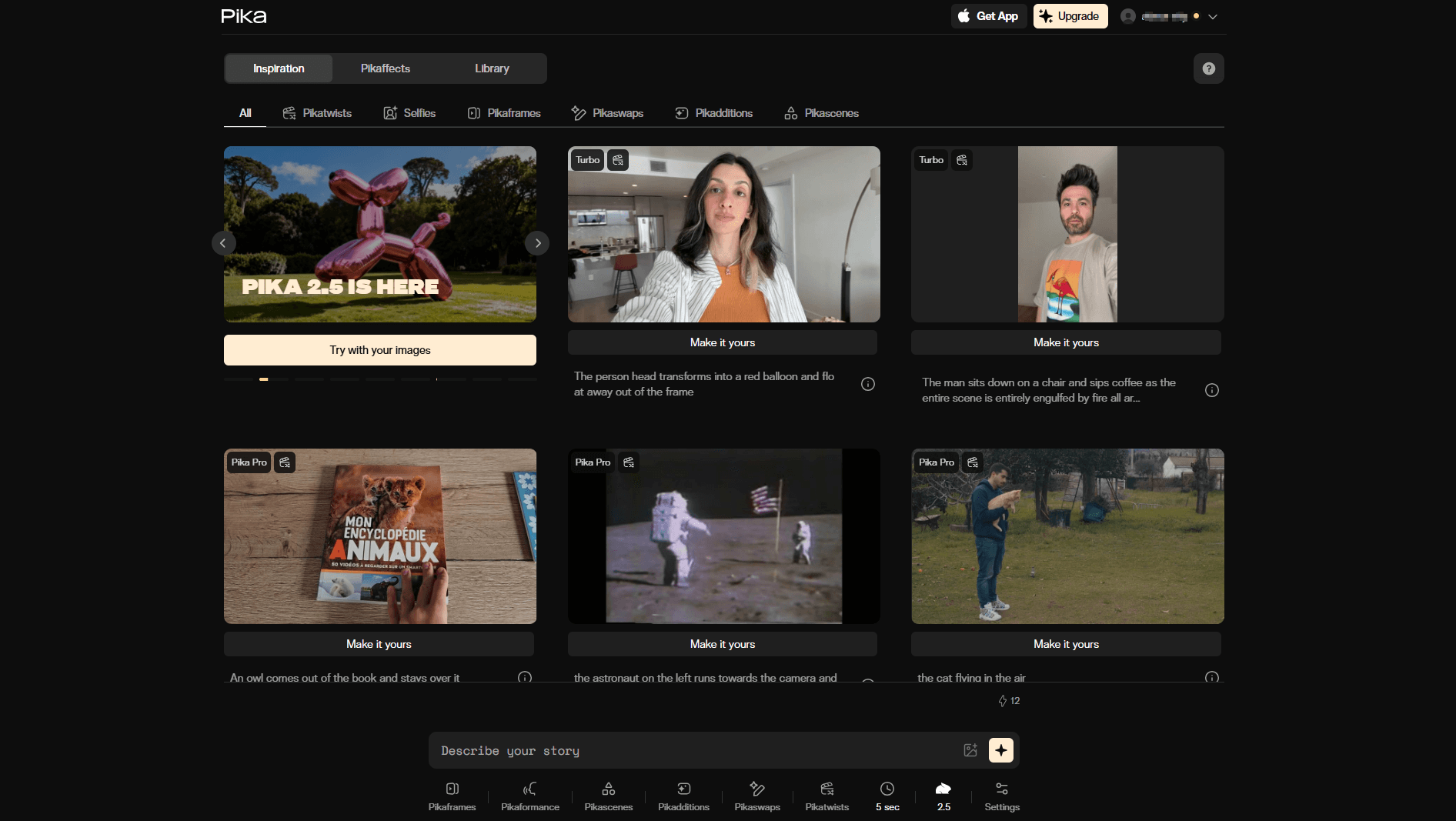Viewport: 1456px width, 821px height.
Task: Filter by Pikadditions category
Action: (713, 113)
